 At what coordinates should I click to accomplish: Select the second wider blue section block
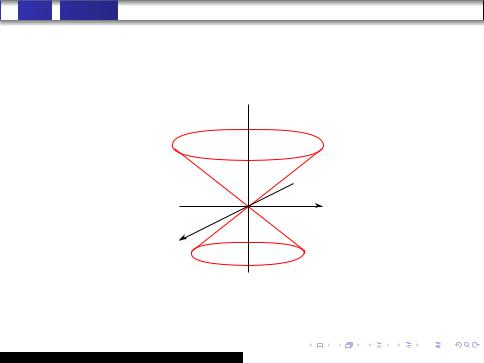pyautogui.click(x=89, y=10)
